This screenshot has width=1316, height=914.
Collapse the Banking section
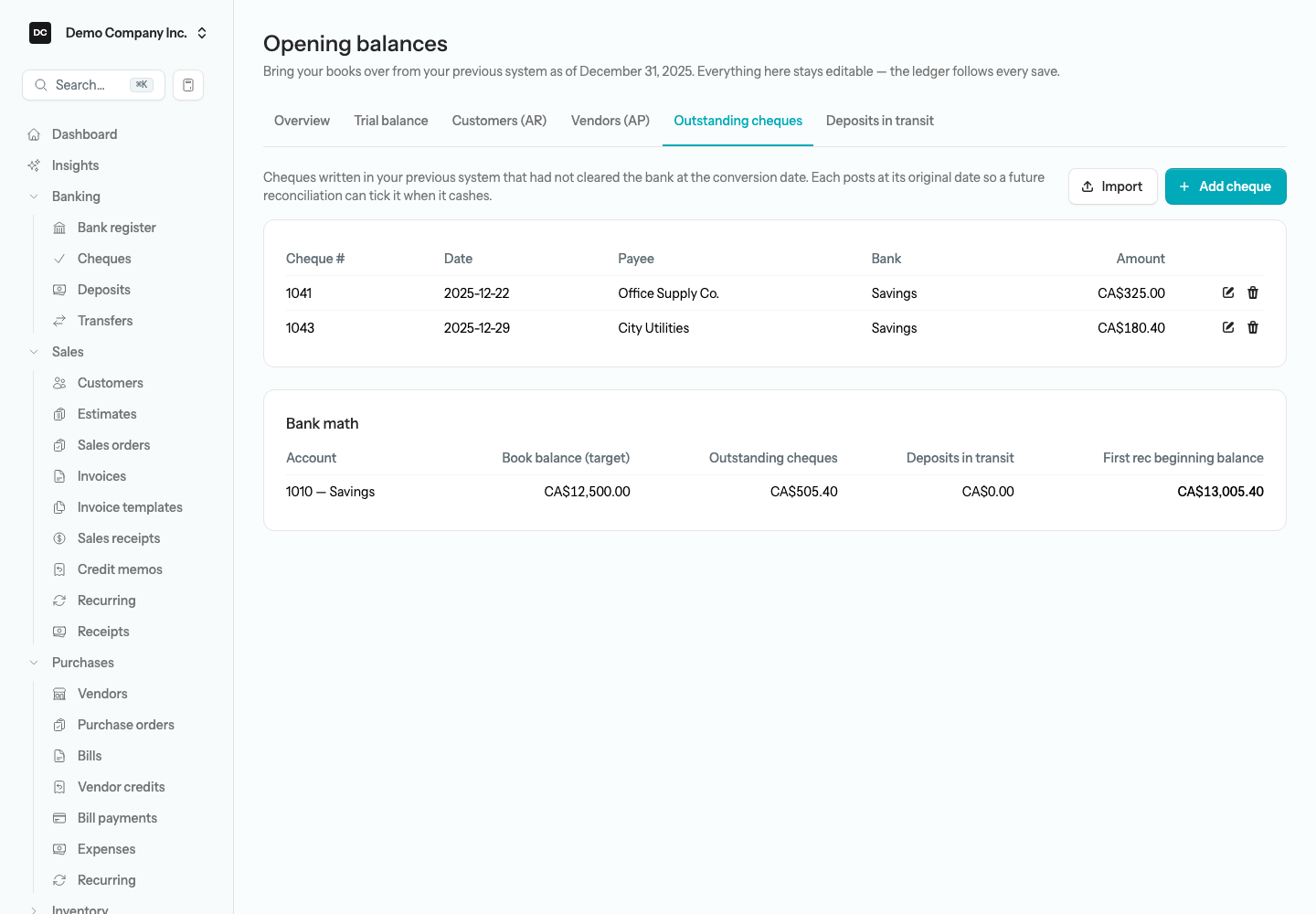tap(34, 197)
